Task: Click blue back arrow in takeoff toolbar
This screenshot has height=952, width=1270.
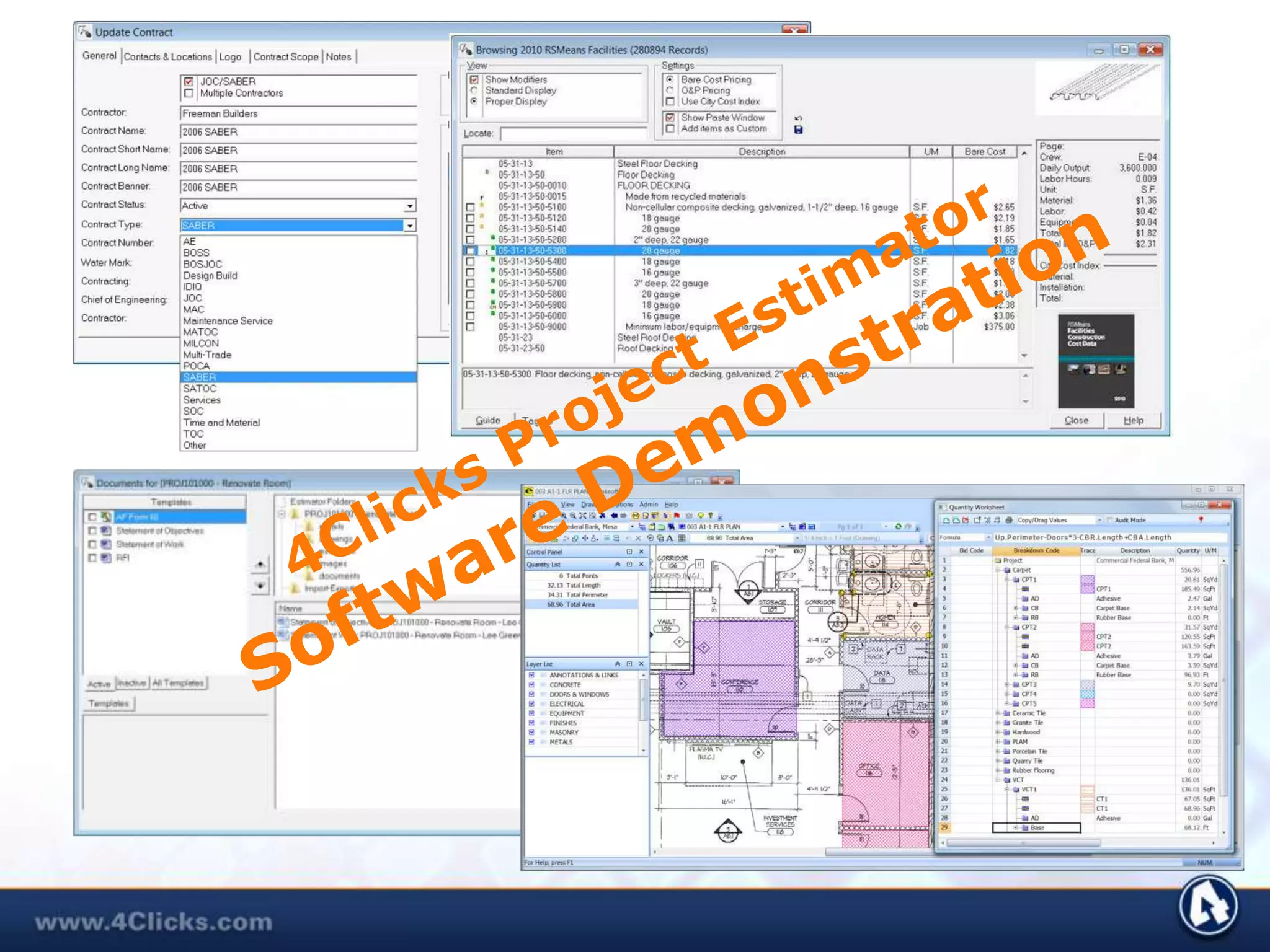Action: click(614, 516)
